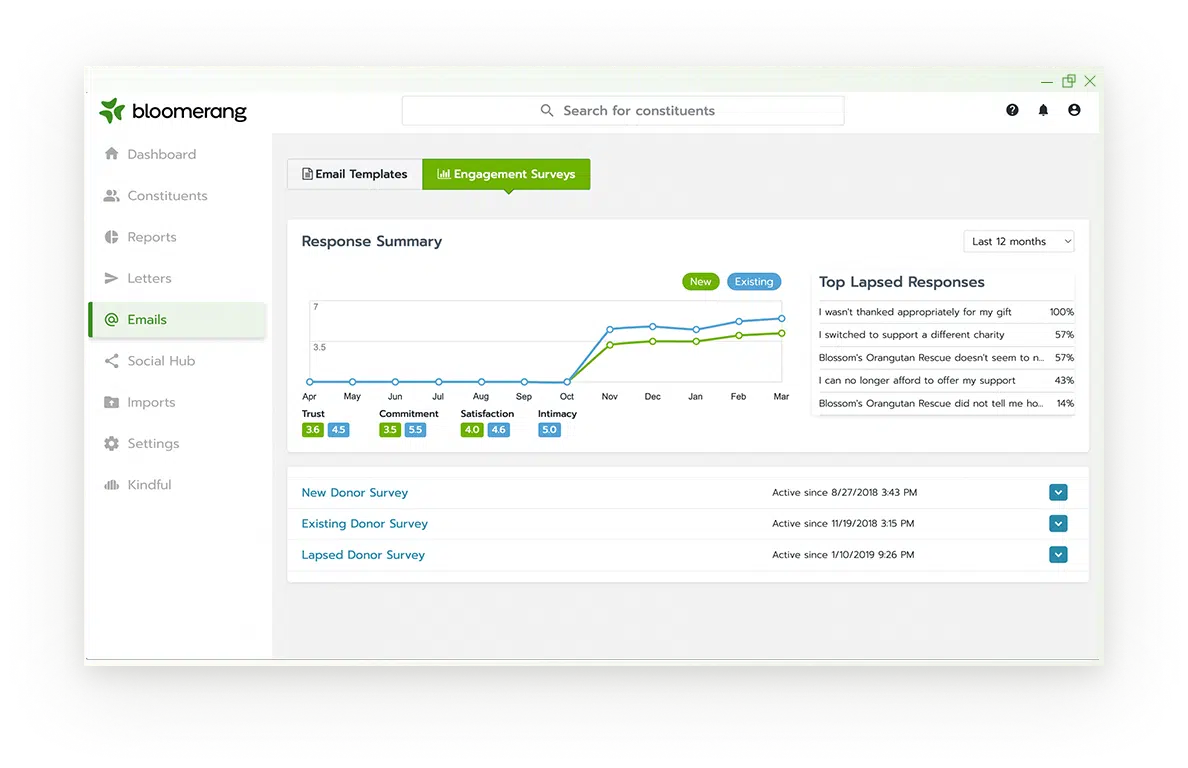Click the Top Lapsed Responses heading
1188x768 pixels.
pos(902,283)
